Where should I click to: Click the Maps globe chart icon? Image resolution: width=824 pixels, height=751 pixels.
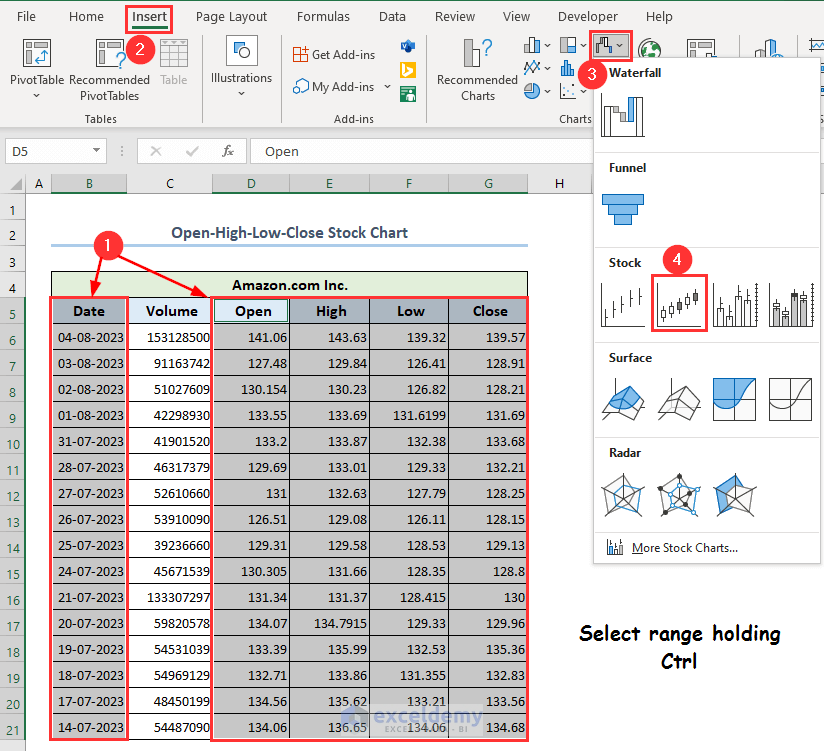tap(650, 49)
